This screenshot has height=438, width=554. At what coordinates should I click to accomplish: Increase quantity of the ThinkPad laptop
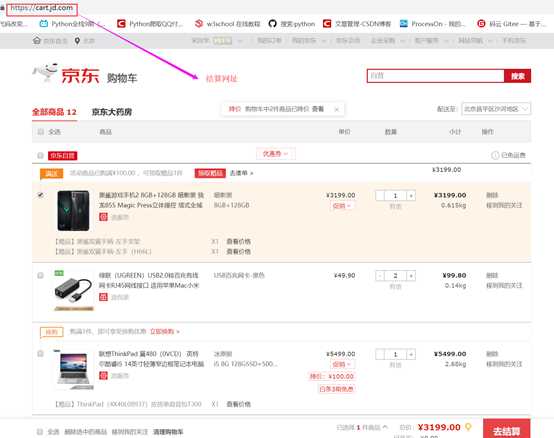(411, 354)
